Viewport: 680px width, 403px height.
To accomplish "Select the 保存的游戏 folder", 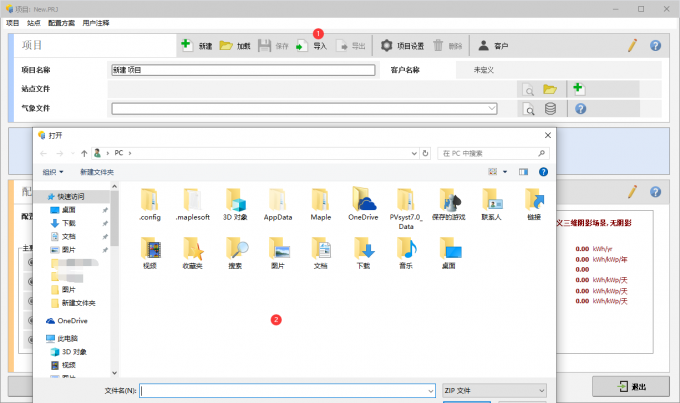I will [448, 204].
